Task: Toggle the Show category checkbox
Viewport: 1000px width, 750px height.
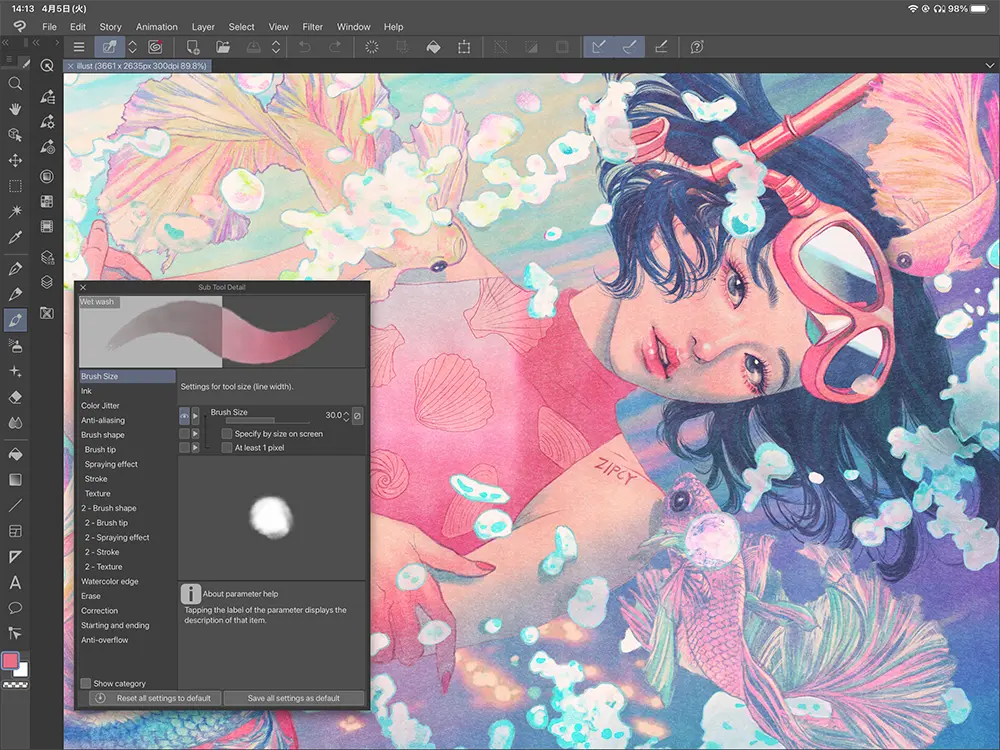Action: 86,683
